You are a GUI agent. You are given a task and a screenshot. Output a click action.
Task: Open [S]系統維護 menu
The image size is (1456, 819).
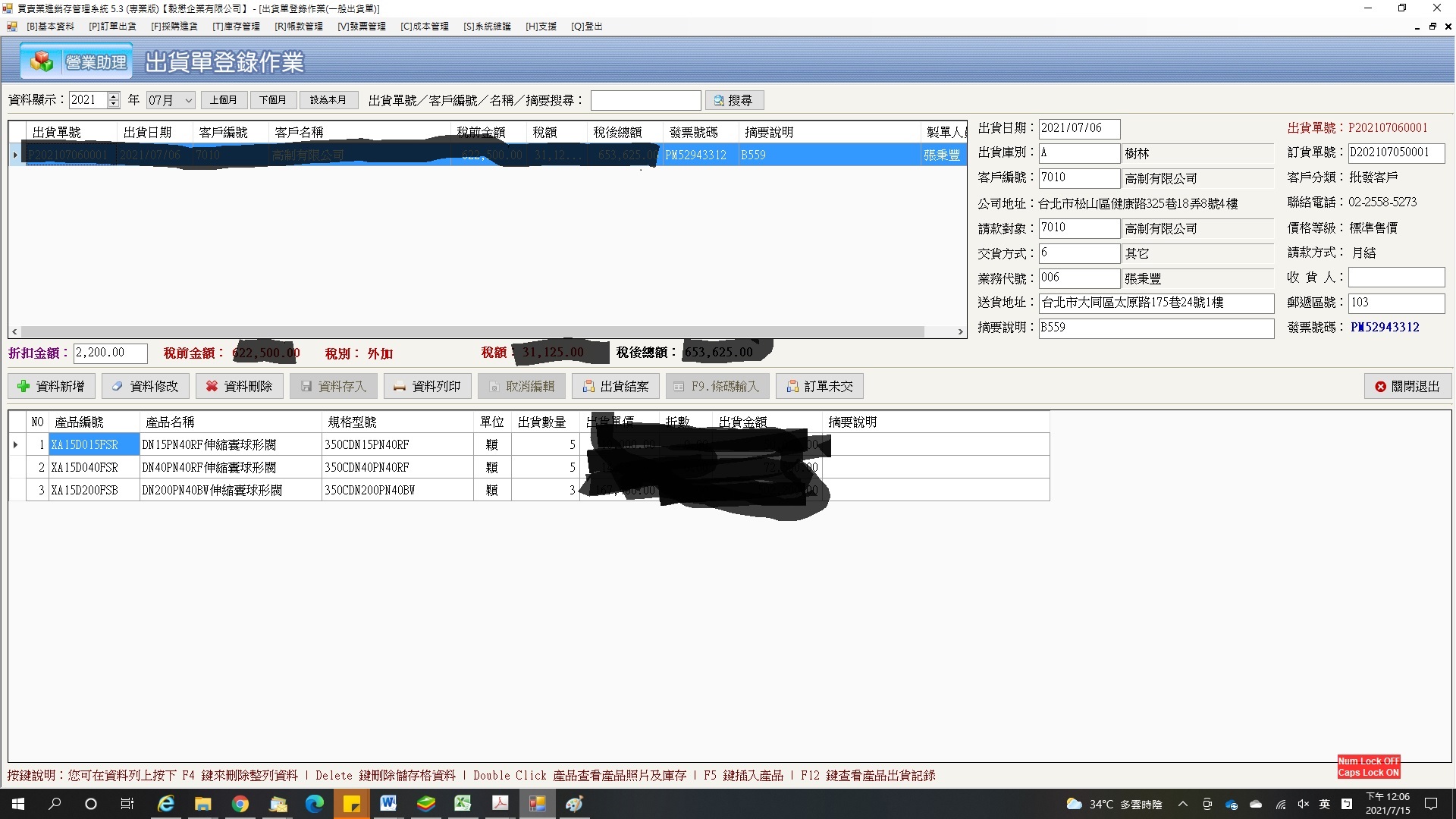tap(487, 27)
